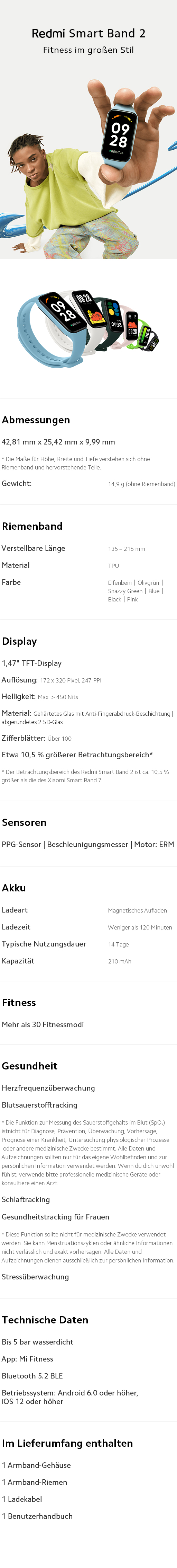Click the Redmi Smart Band 2 title

[88, 34]
